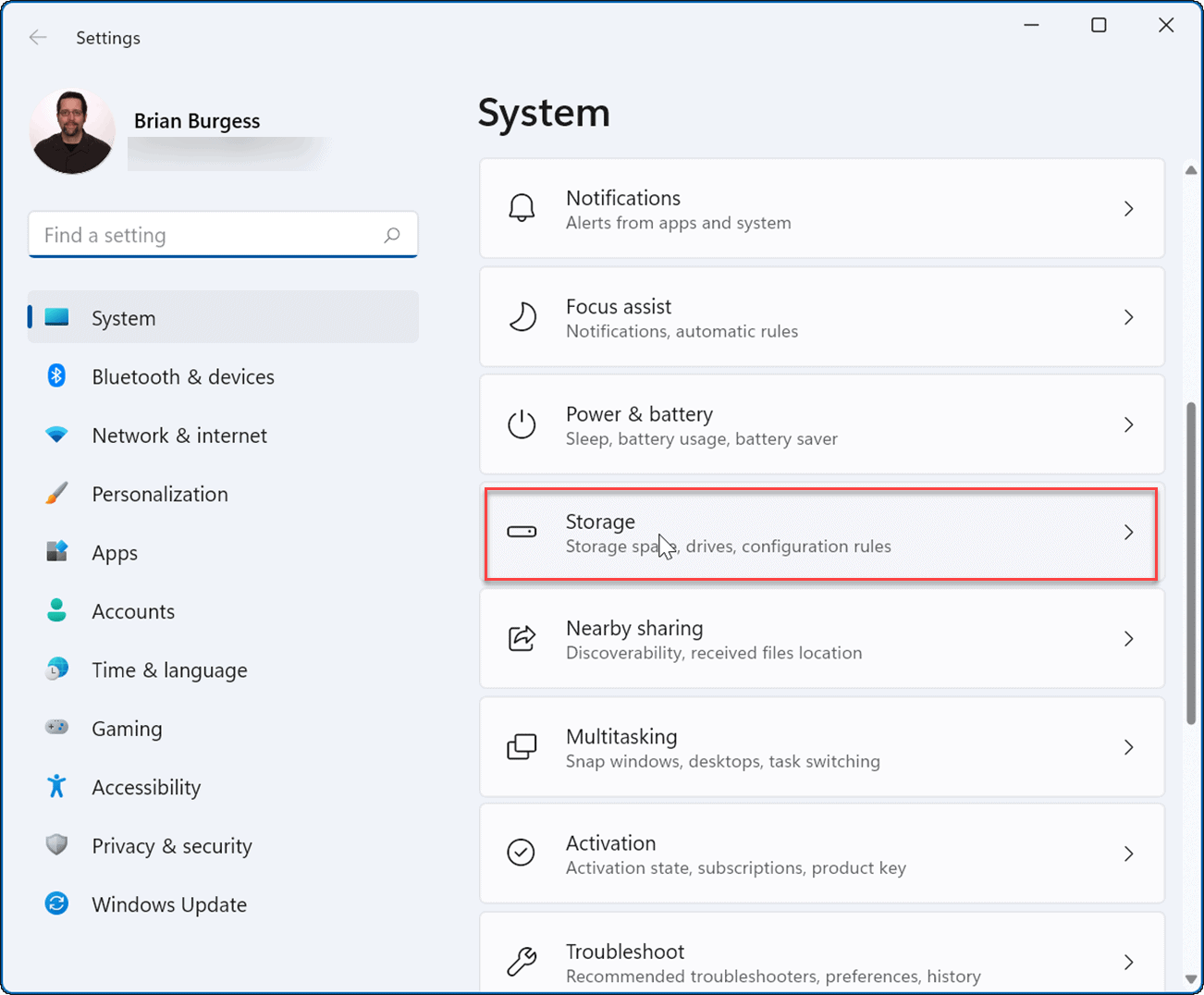Click the Network & internet Wi-Fi icon
The width and height of the screenshot is (1204, 995).
[x=55, y=435]
